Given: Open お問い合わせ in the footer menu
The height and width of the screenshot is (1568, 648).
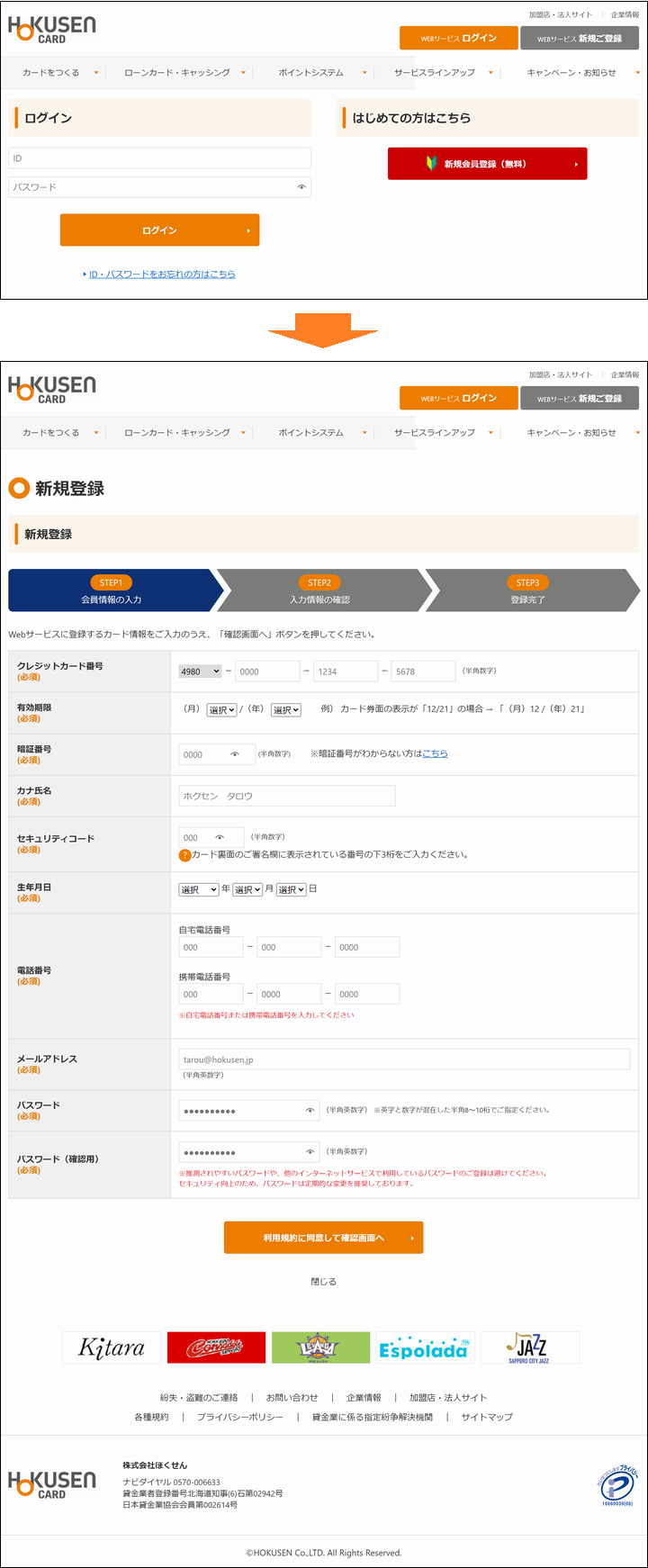Looking at the screenshot, I should [x=292, y=1398].
